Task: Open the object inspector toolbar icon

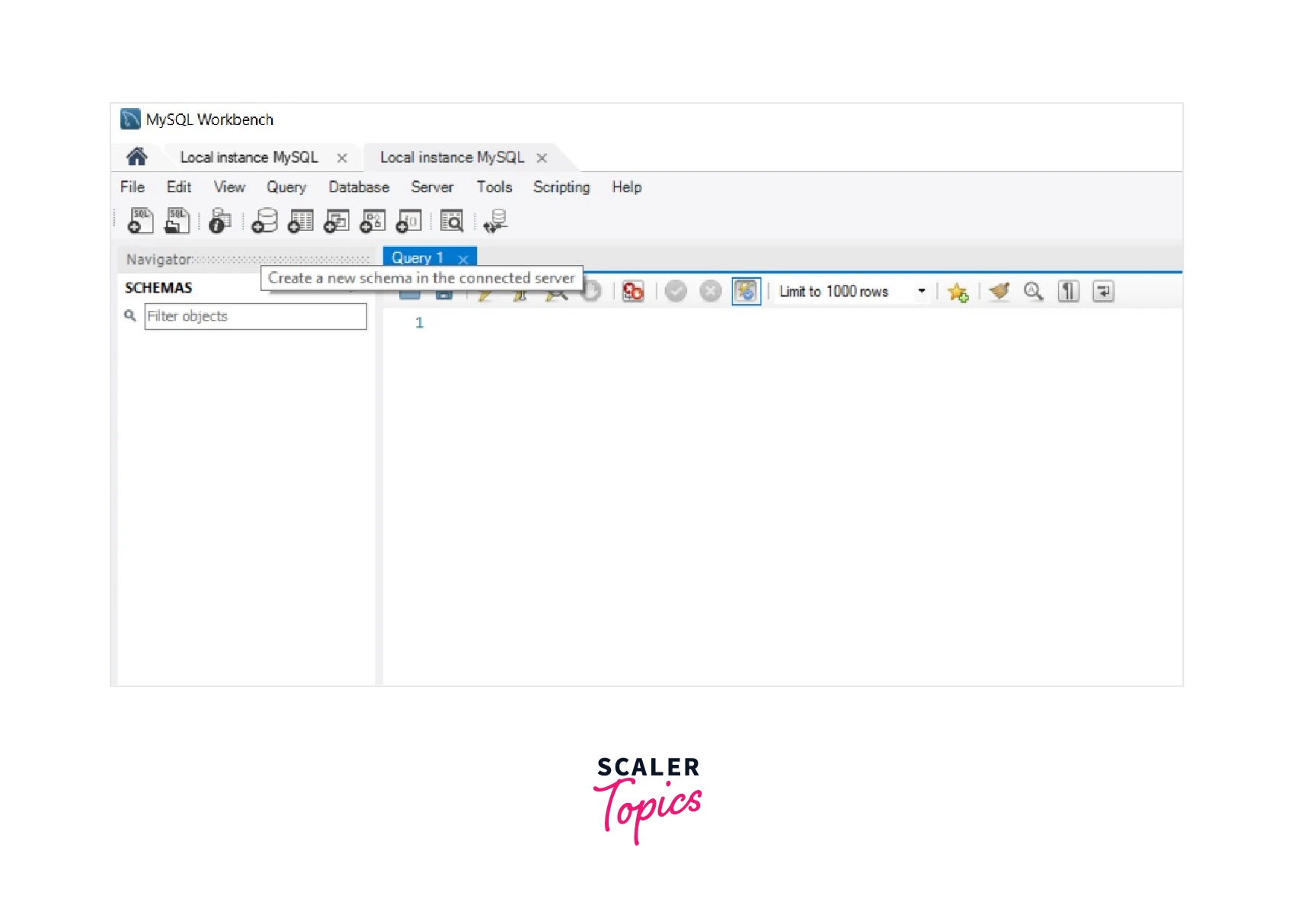Action: point(219,221)
